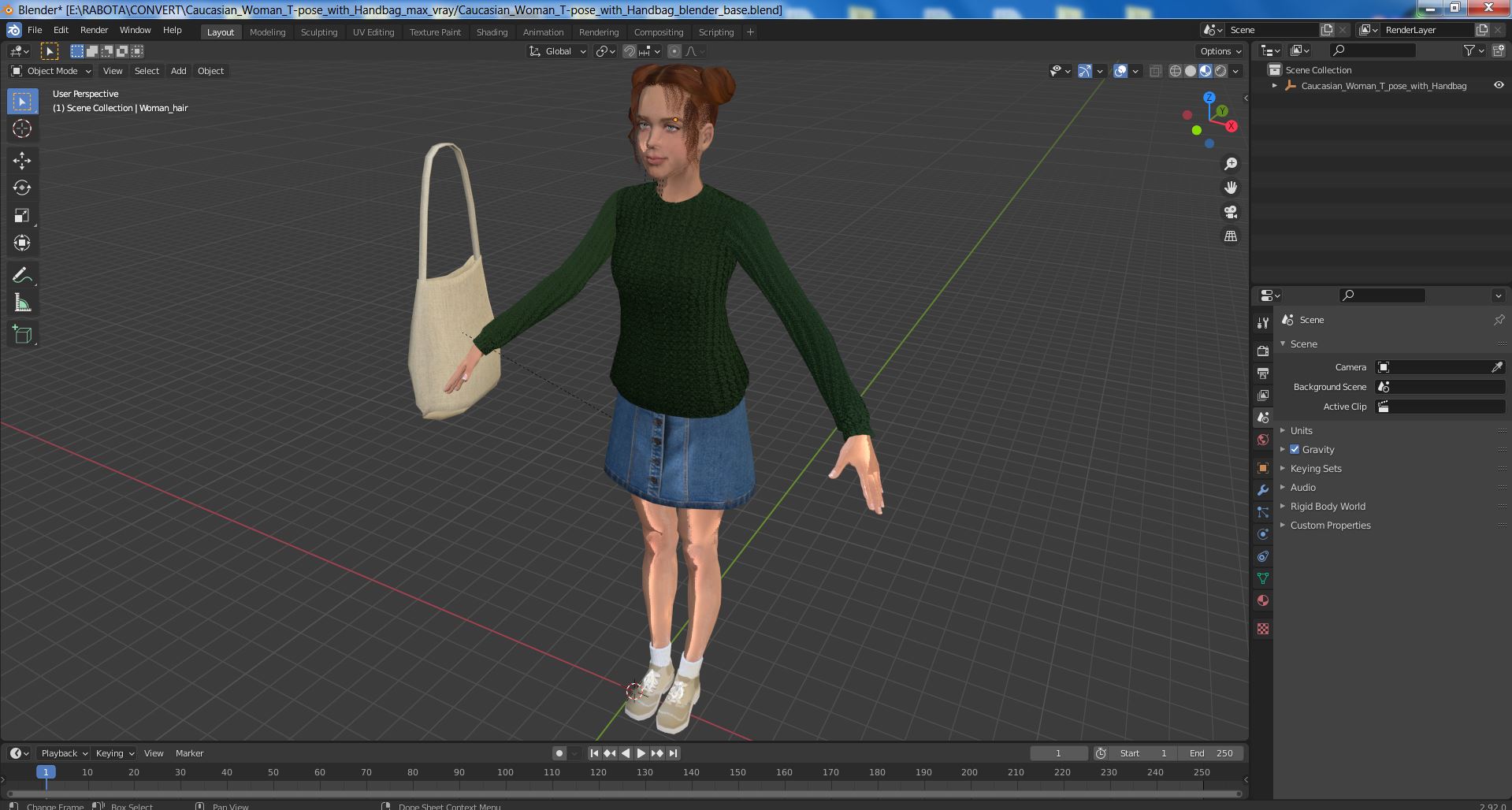Click the pan view hand icon
Screen dimensions: 1512x810
click(x=1231, y=188)
